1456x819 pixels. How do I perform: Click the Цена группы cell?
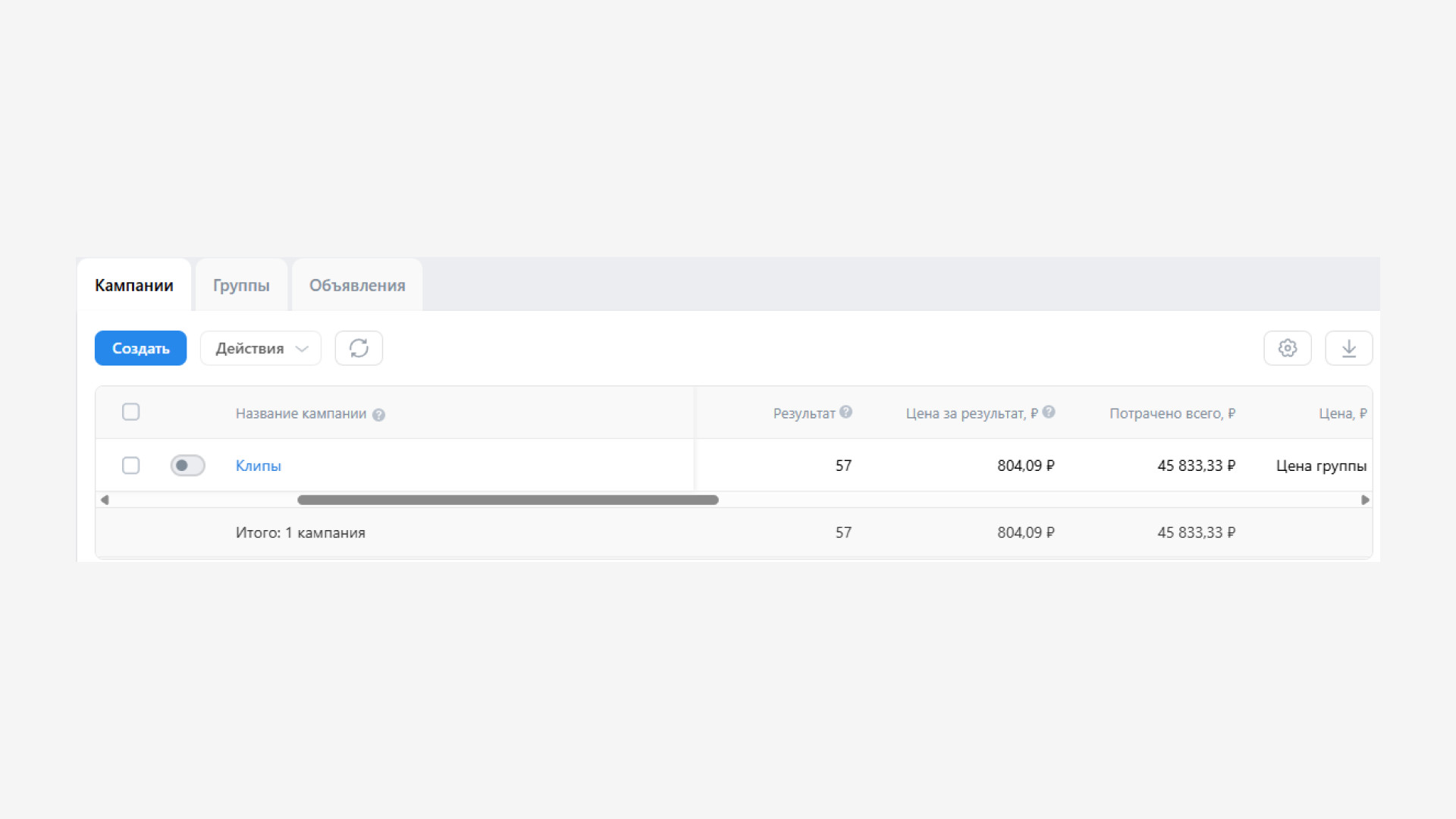[1320, 466]
